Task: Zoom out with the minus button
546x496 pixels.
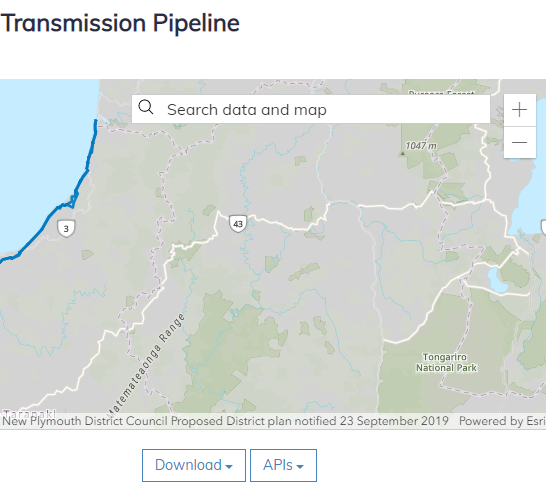Action: [x=519, y=142]
